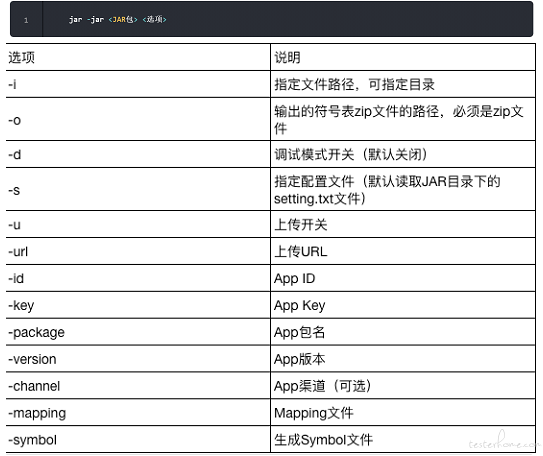The image size is (543, 456).
Task: Click the "上传URL" description cell
Action: tap(403, 251)
